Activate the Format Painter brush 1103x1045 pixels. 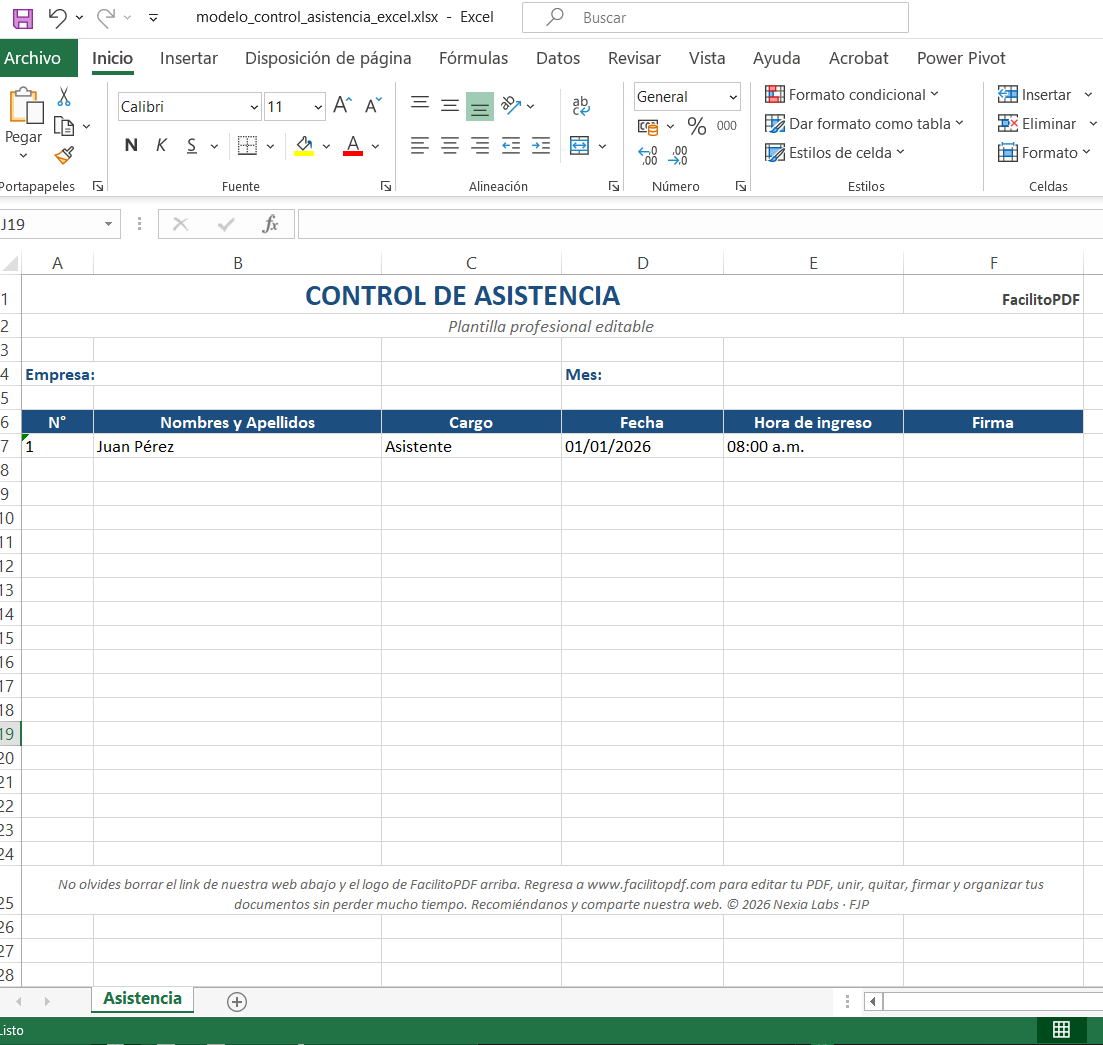coord(64,155)
